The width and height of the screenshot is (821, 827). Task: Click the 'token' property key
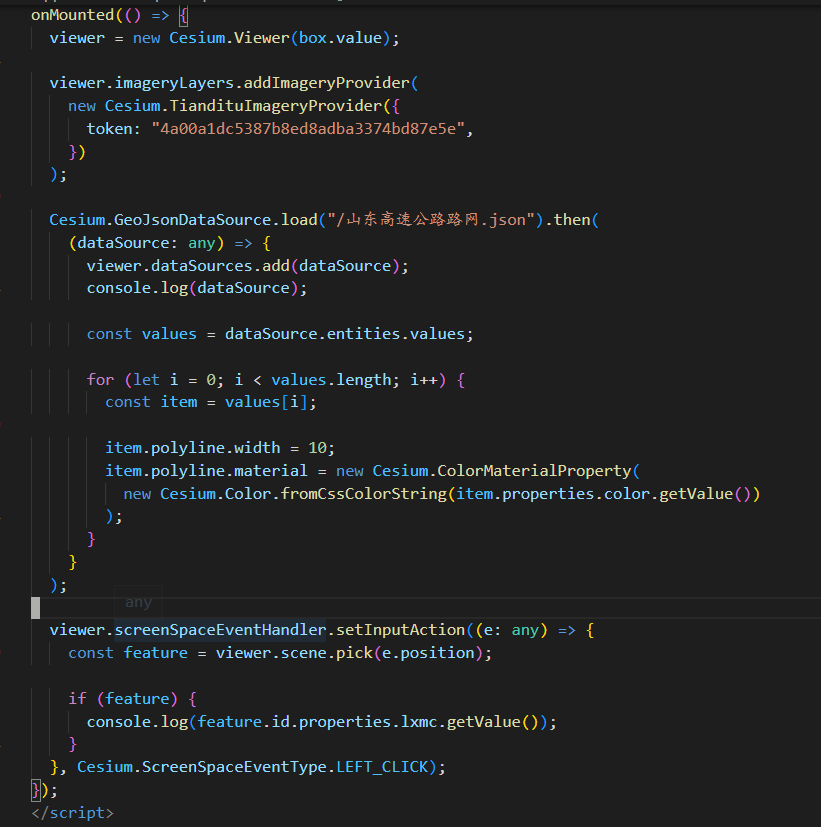coord(110,129)
